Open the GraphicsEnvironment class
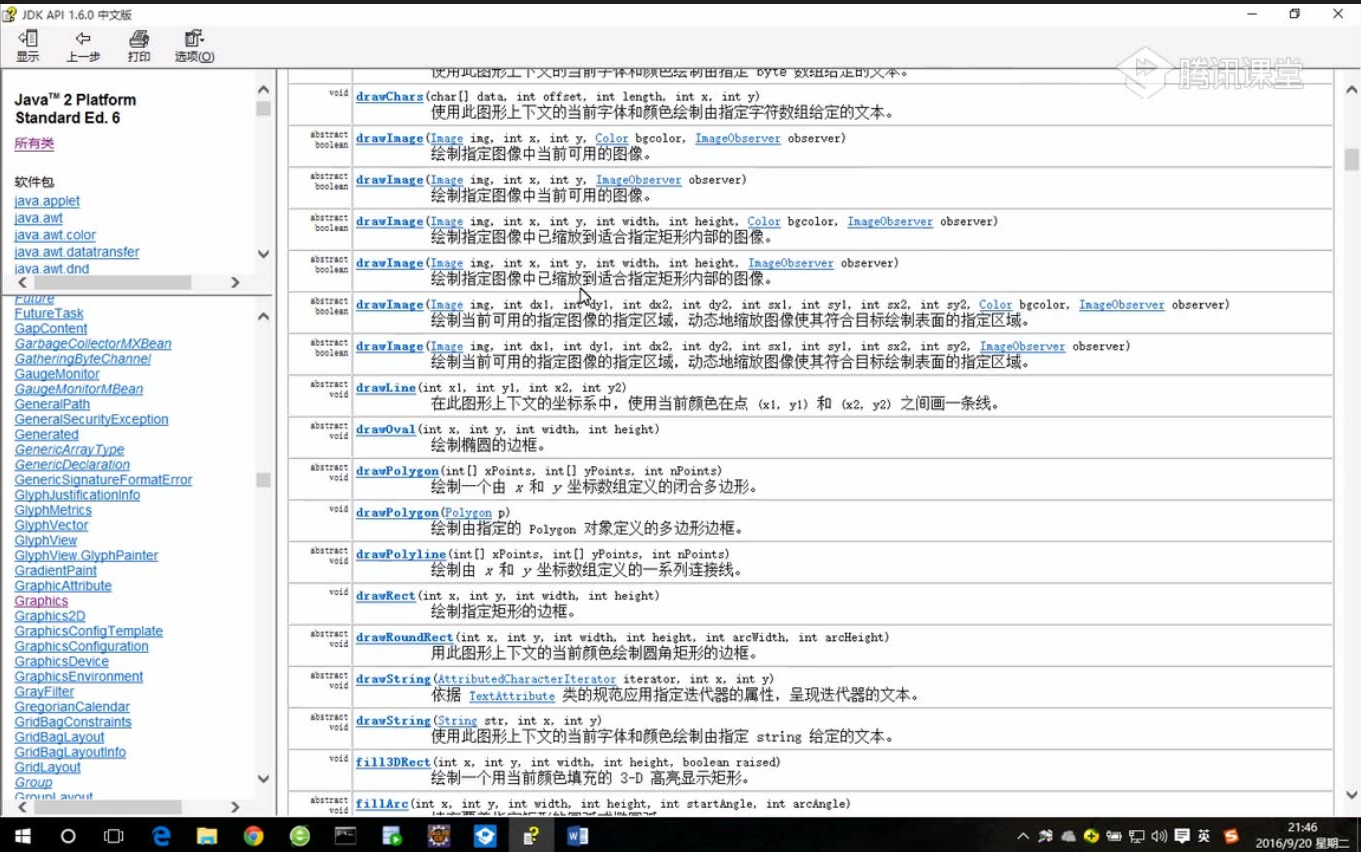This screenshot has height=852, width=1361. coord(79,677)
